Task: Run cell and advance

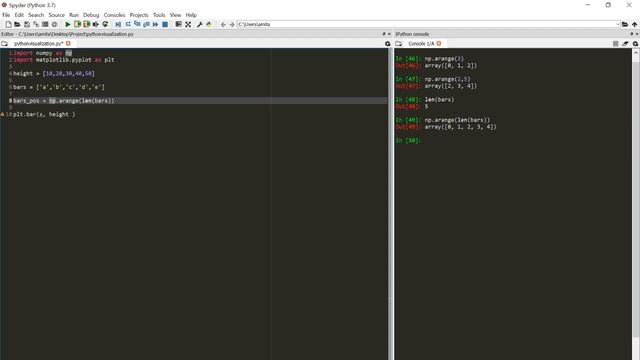Action: click(x=86, y=24)
